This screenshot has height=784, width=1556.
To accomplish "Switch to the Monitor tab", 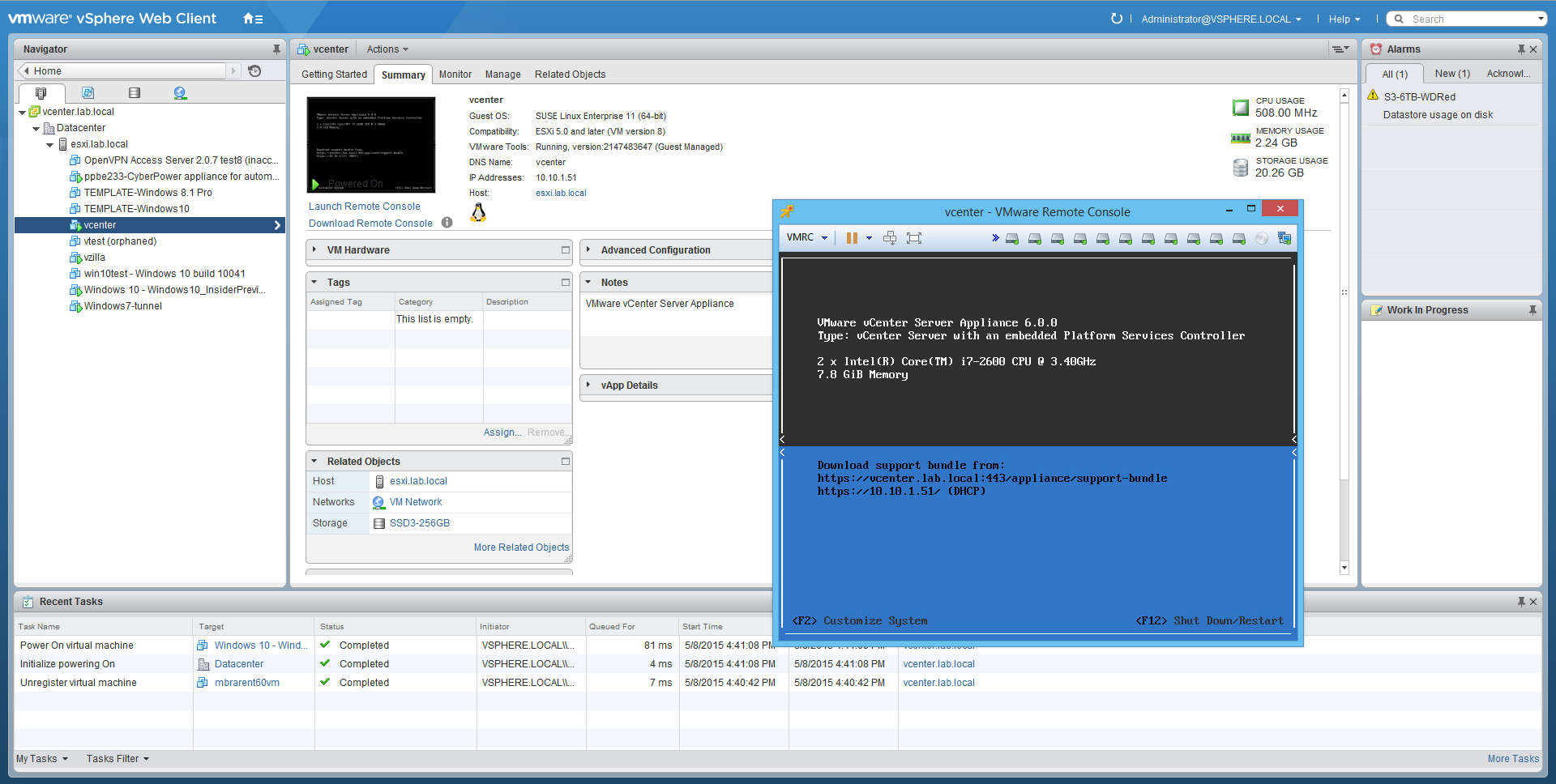I will (x=455, y=75).
